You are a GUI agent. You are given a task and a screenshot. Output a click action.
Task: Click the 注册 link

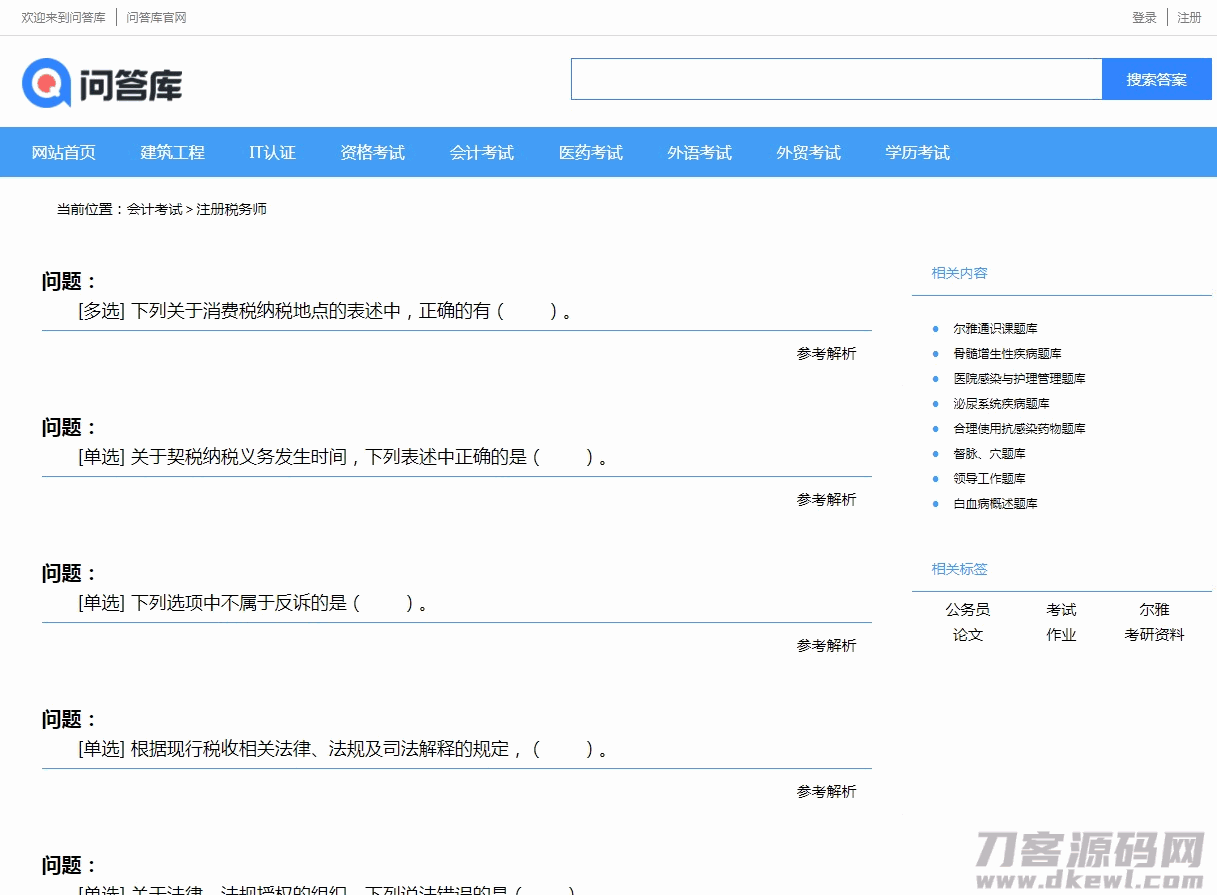tap(1189, 18)
